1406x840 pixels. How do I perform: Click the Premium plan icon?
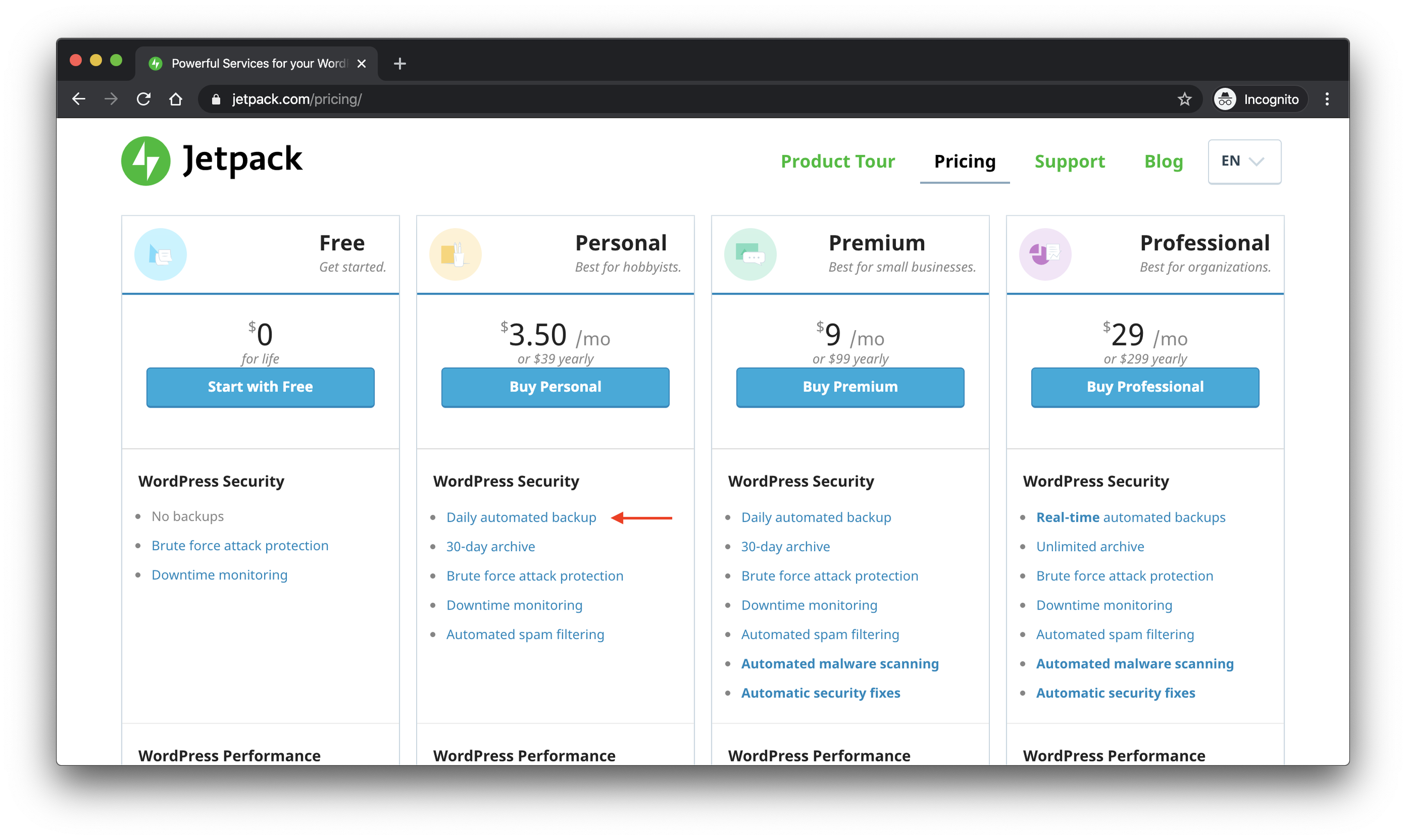(750, 254)
